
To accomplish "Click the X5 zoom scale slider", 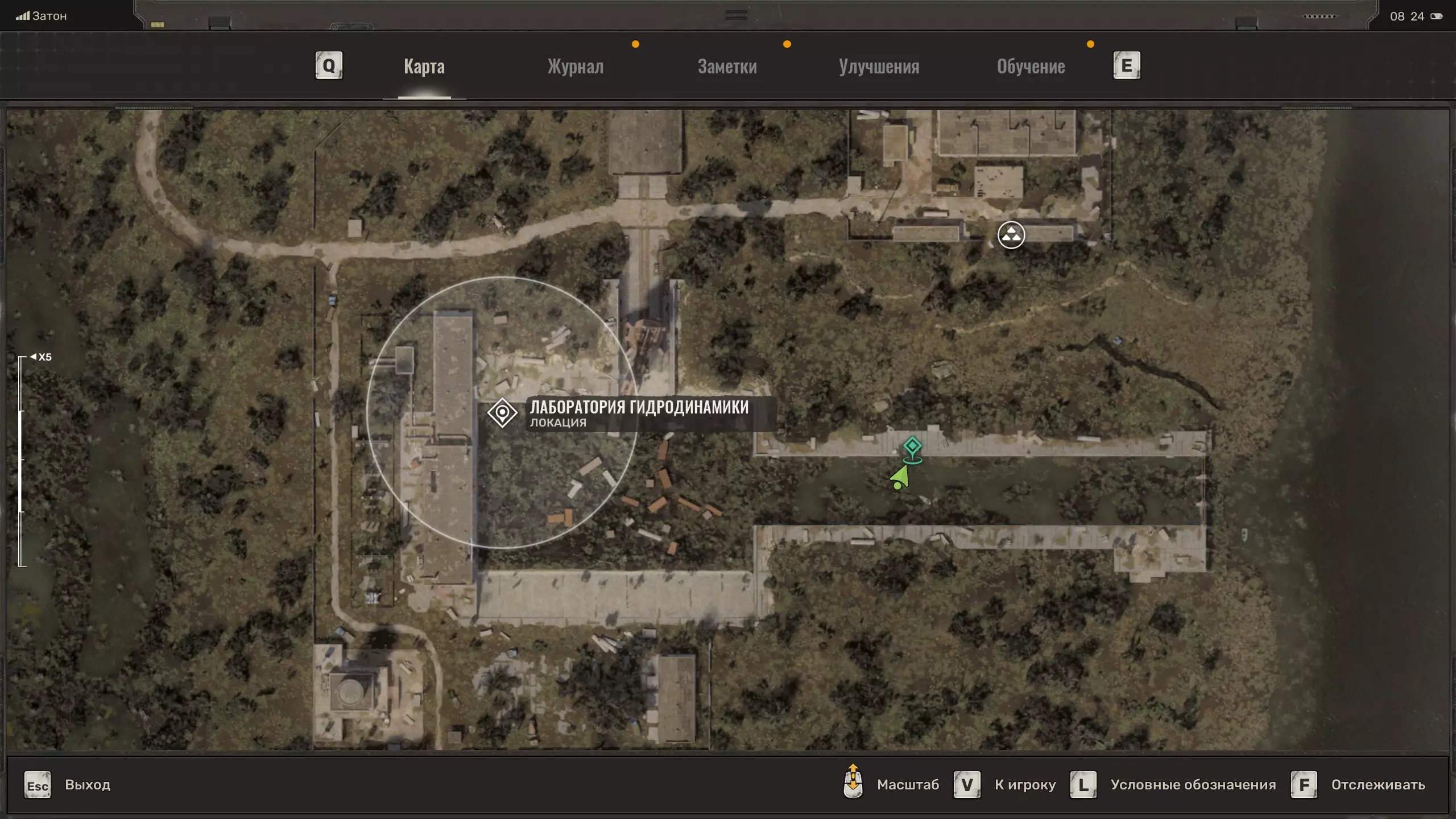I will click(22, 461).
